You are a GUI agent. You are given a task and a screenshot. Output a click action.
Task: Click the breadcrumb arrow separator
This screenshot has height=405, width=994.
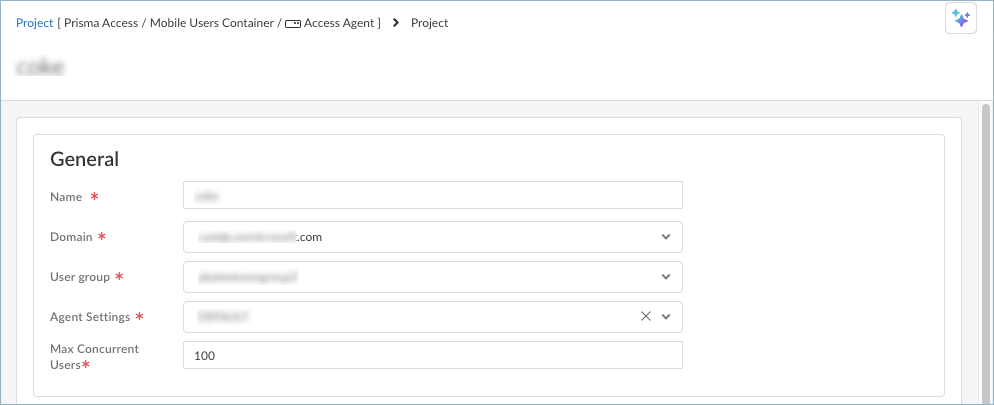[396, 23]
